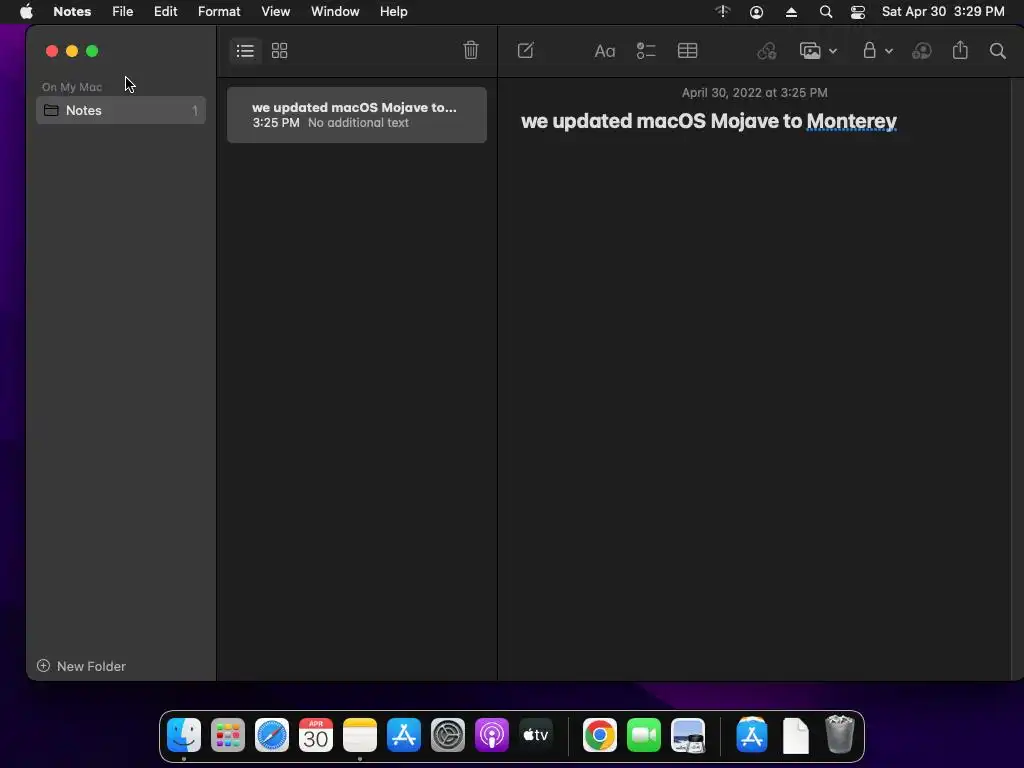Search notes using toolbar magnifier

pos(997,51)
